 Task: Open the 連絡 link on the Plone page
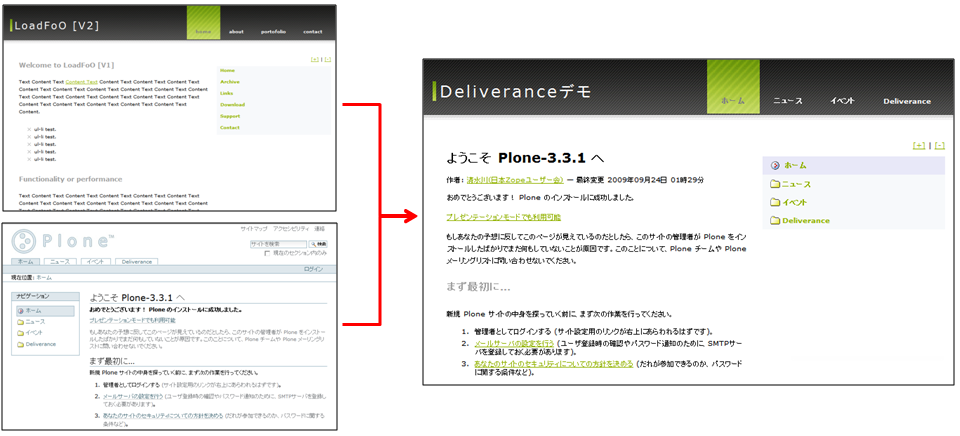pyautogui.click(x=320, y=228)
